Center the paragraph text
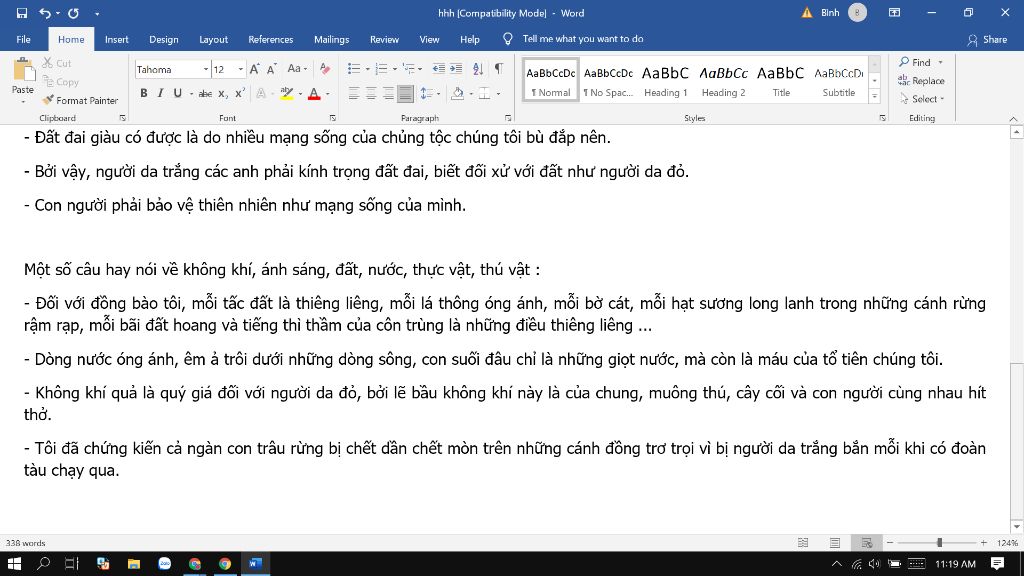 371,94
